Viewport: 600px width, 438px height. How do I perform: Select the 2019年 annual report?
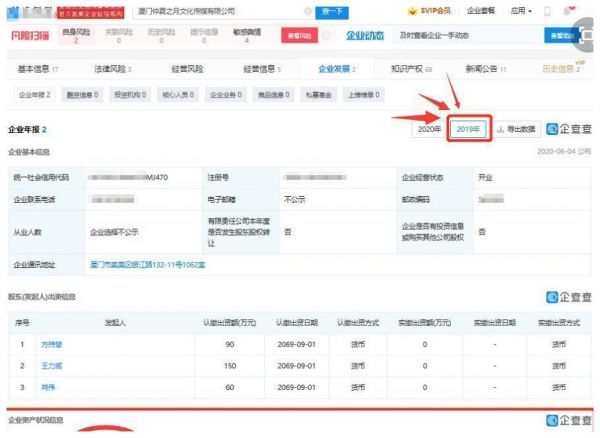tap(468, 130)
